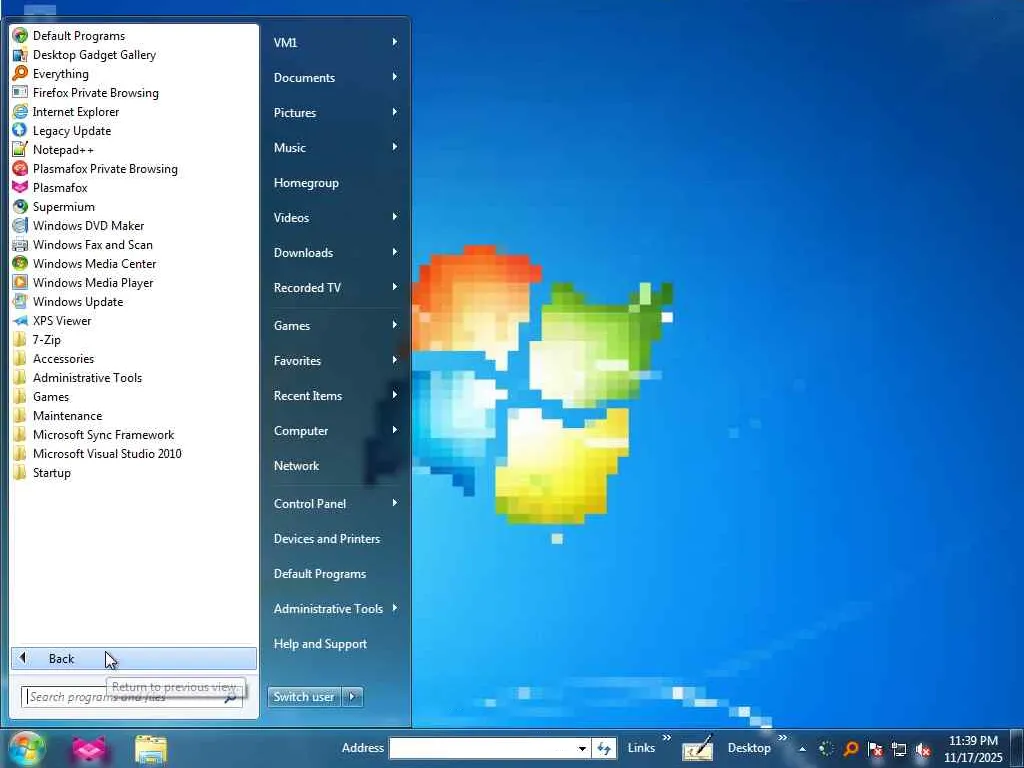Open Pictures in right pane
The image size is (1024, 768).
coord(335,112)
